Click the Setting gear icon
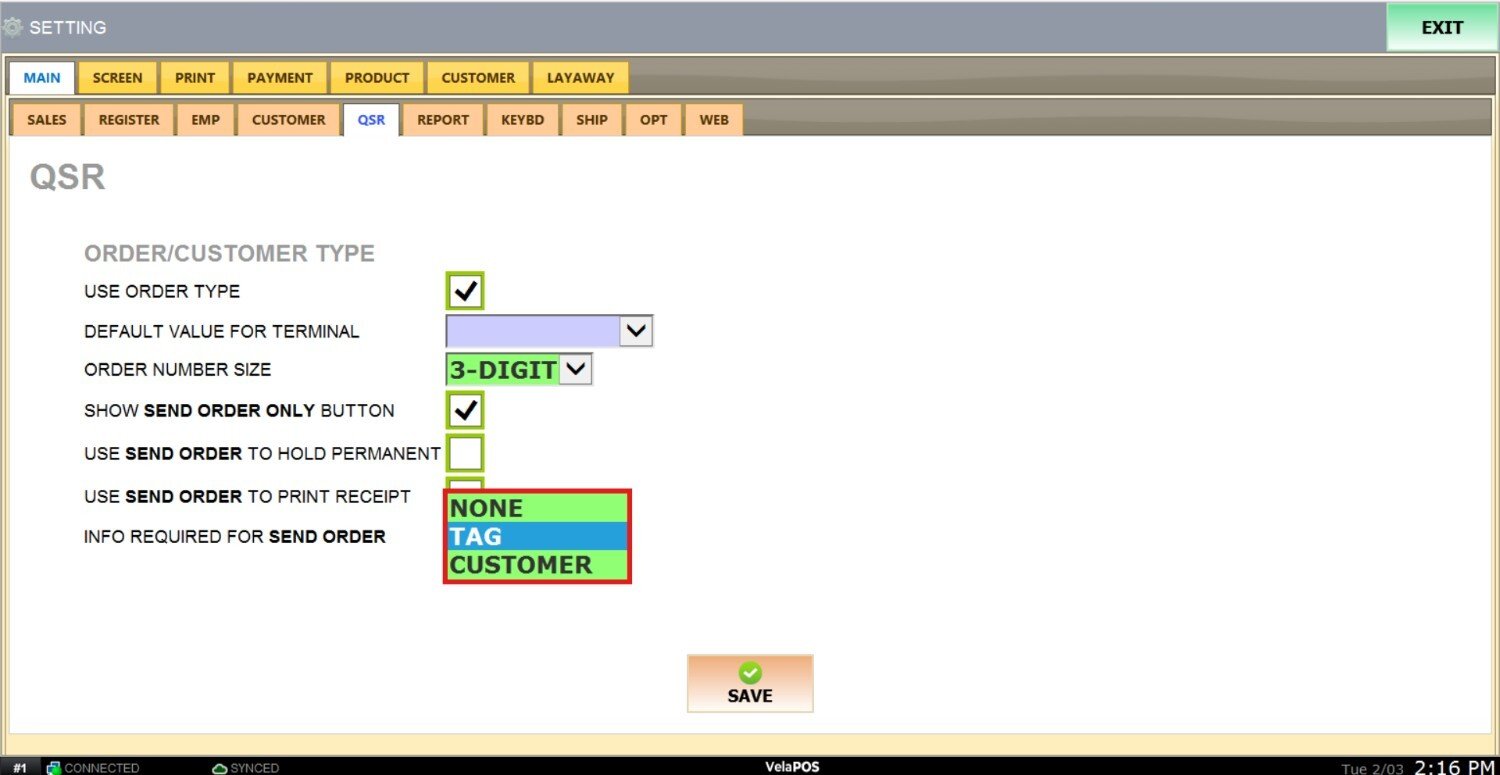 coord(13,28)
